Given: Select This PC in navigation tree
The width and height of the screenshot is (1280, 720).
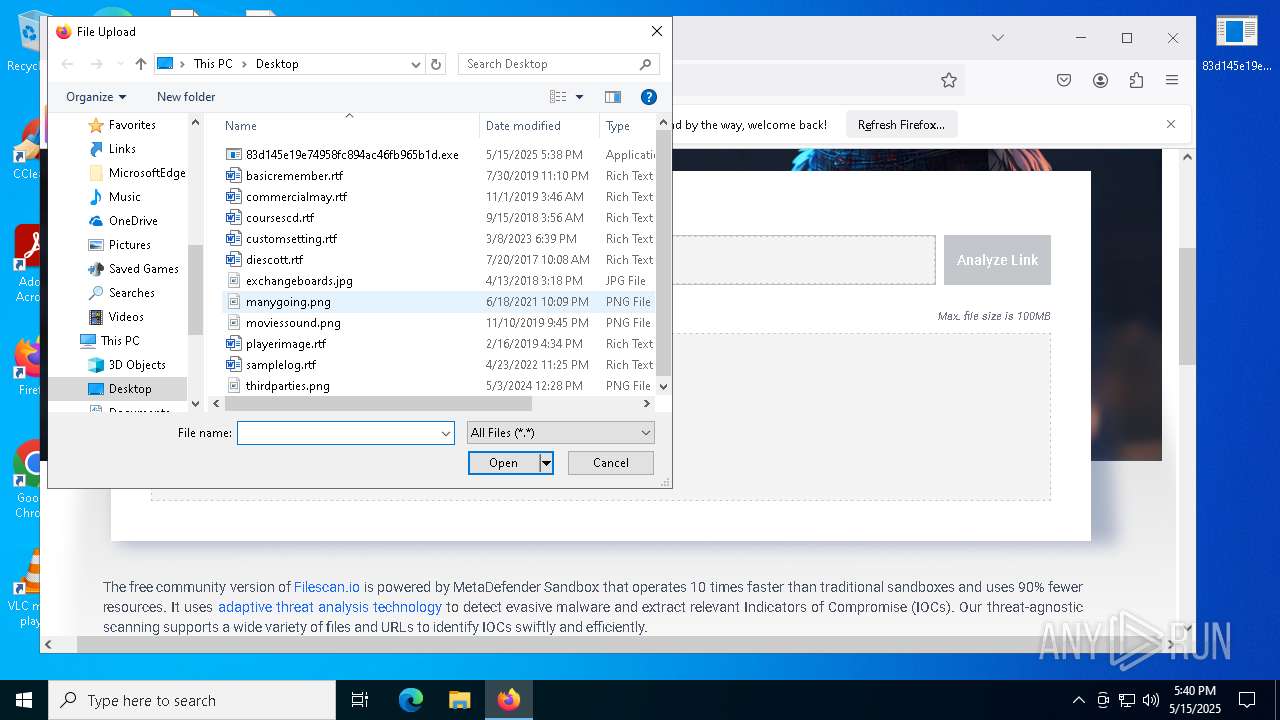Looking at the screenshot, I should click(120, 341).
